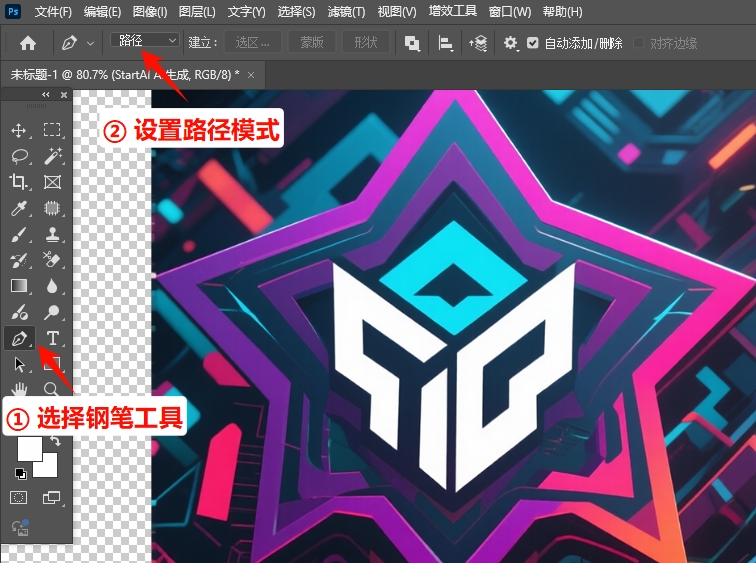Open the 文件(F) menu
This screenshot has height=563, width=756.
tap(53, 12)
